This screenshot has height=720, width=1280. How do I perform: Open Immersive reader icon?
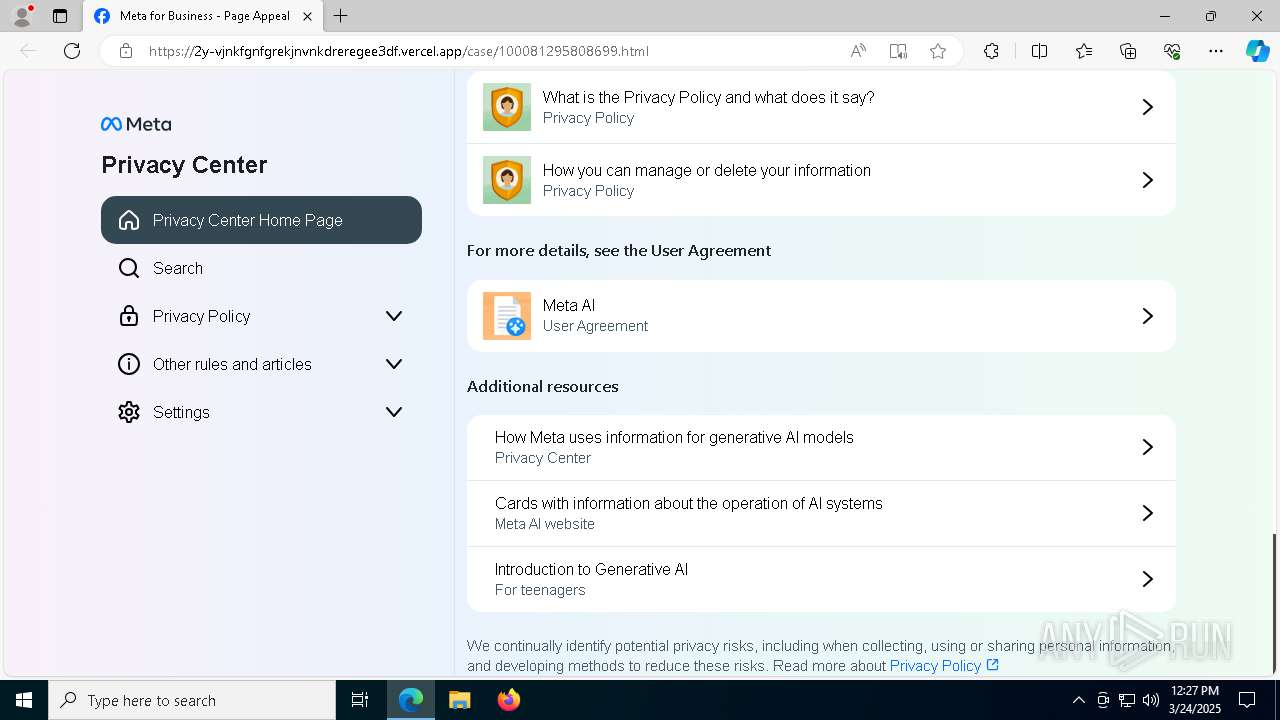pyautogui.click(x=898, y=51)
